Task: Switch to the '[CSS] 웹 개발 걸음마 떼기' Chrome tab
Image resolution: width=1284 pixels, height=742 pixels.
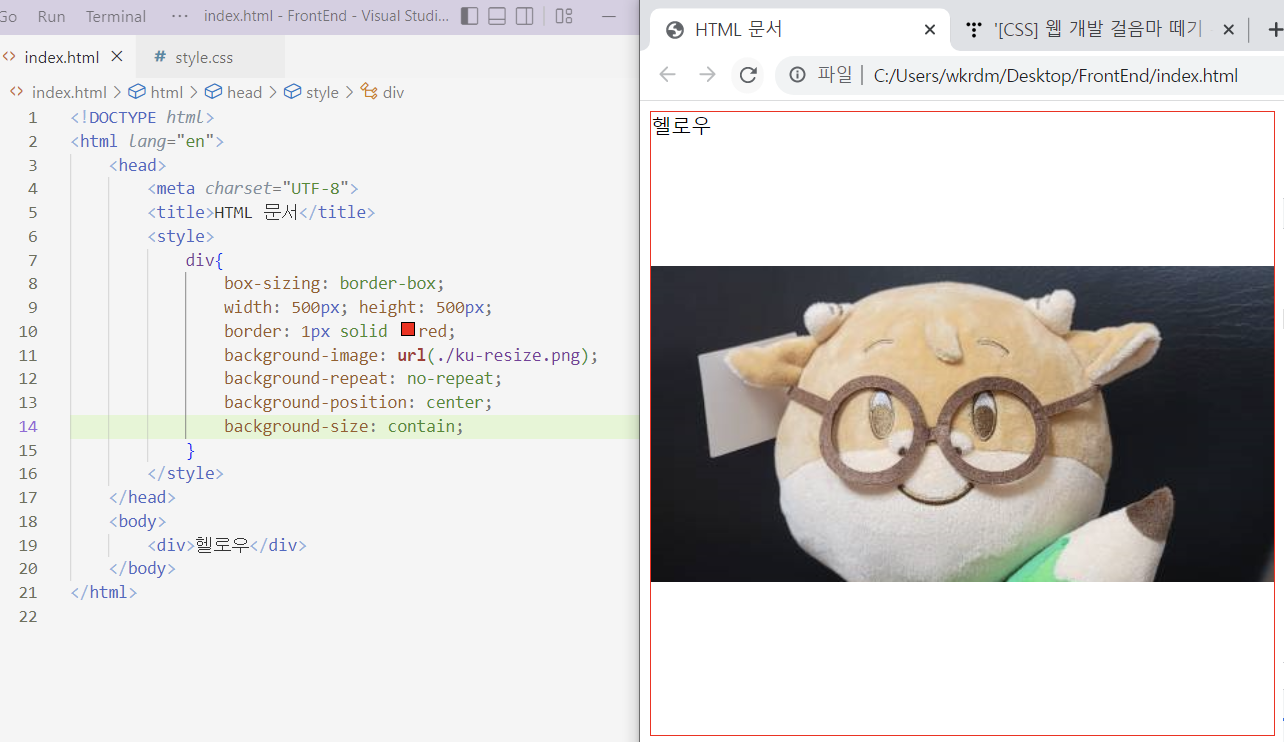Action: [x=1097, y=30]
